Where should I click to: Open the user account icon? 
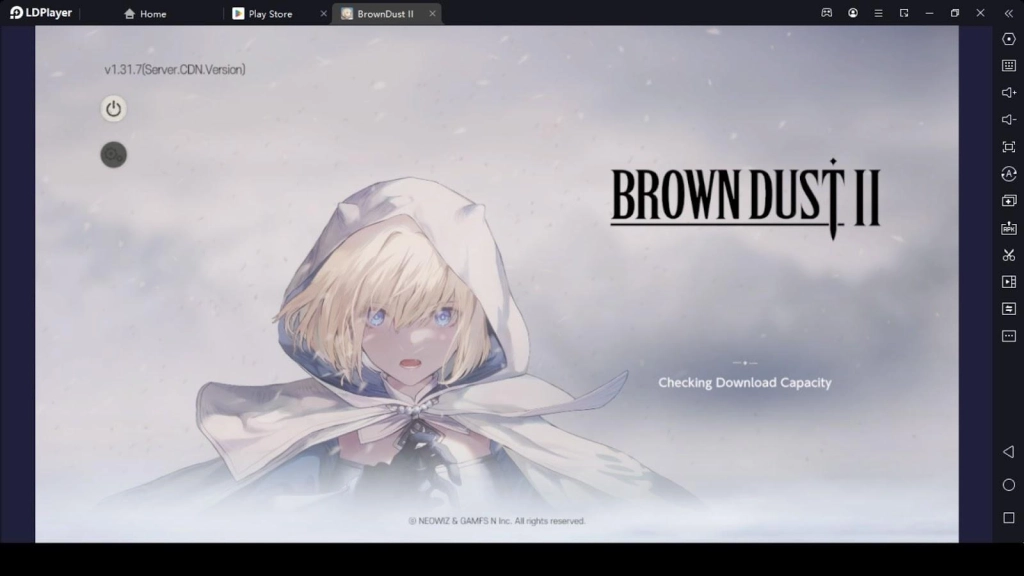click(x=853, y=13)
